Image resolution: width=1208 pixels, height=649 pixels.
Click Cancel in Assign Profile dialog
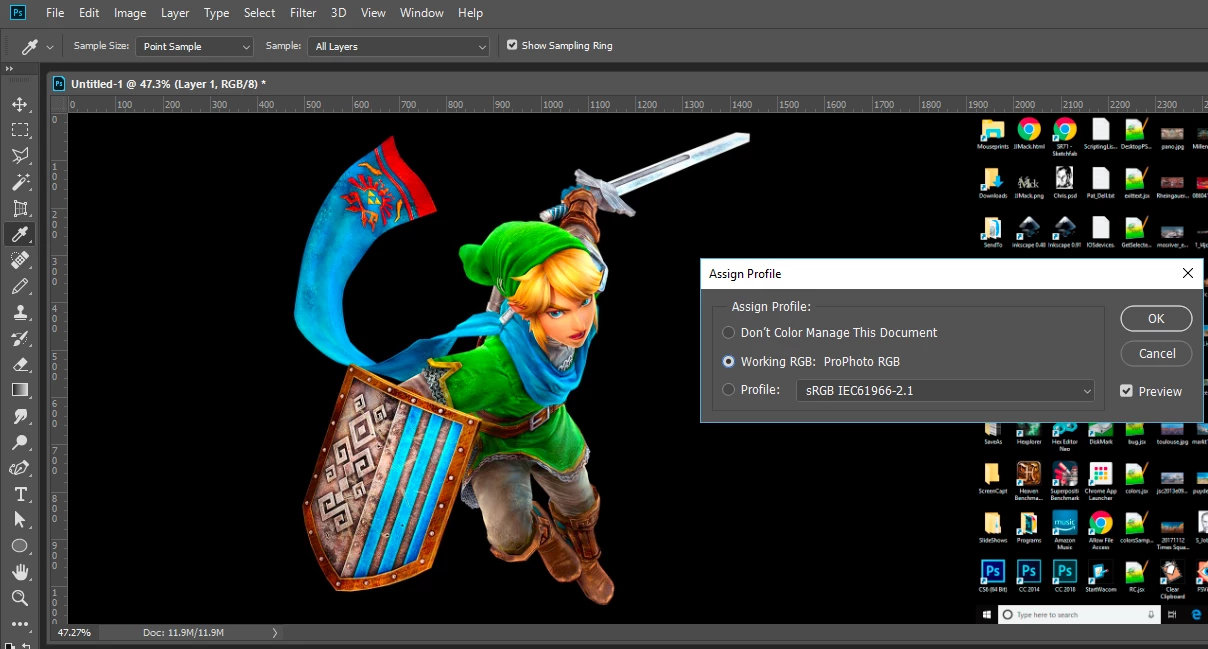click(1156, 353)
